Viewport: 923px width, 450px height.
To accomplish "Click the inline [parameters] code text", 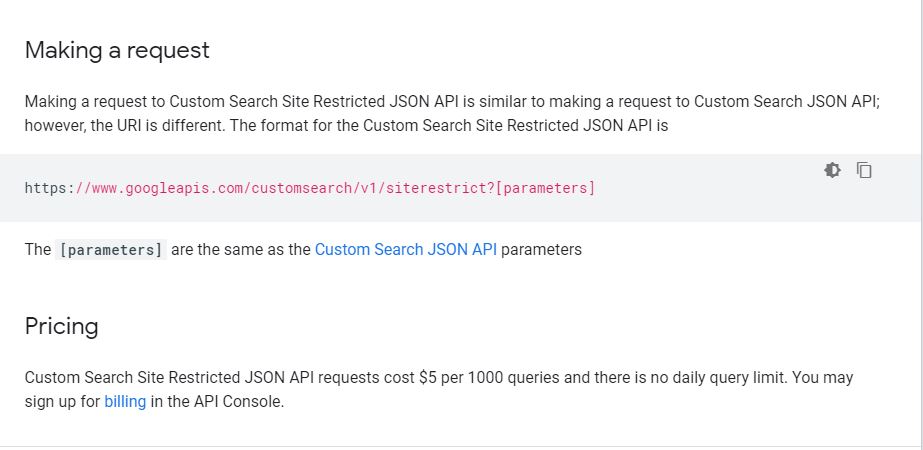I will 111,250.
